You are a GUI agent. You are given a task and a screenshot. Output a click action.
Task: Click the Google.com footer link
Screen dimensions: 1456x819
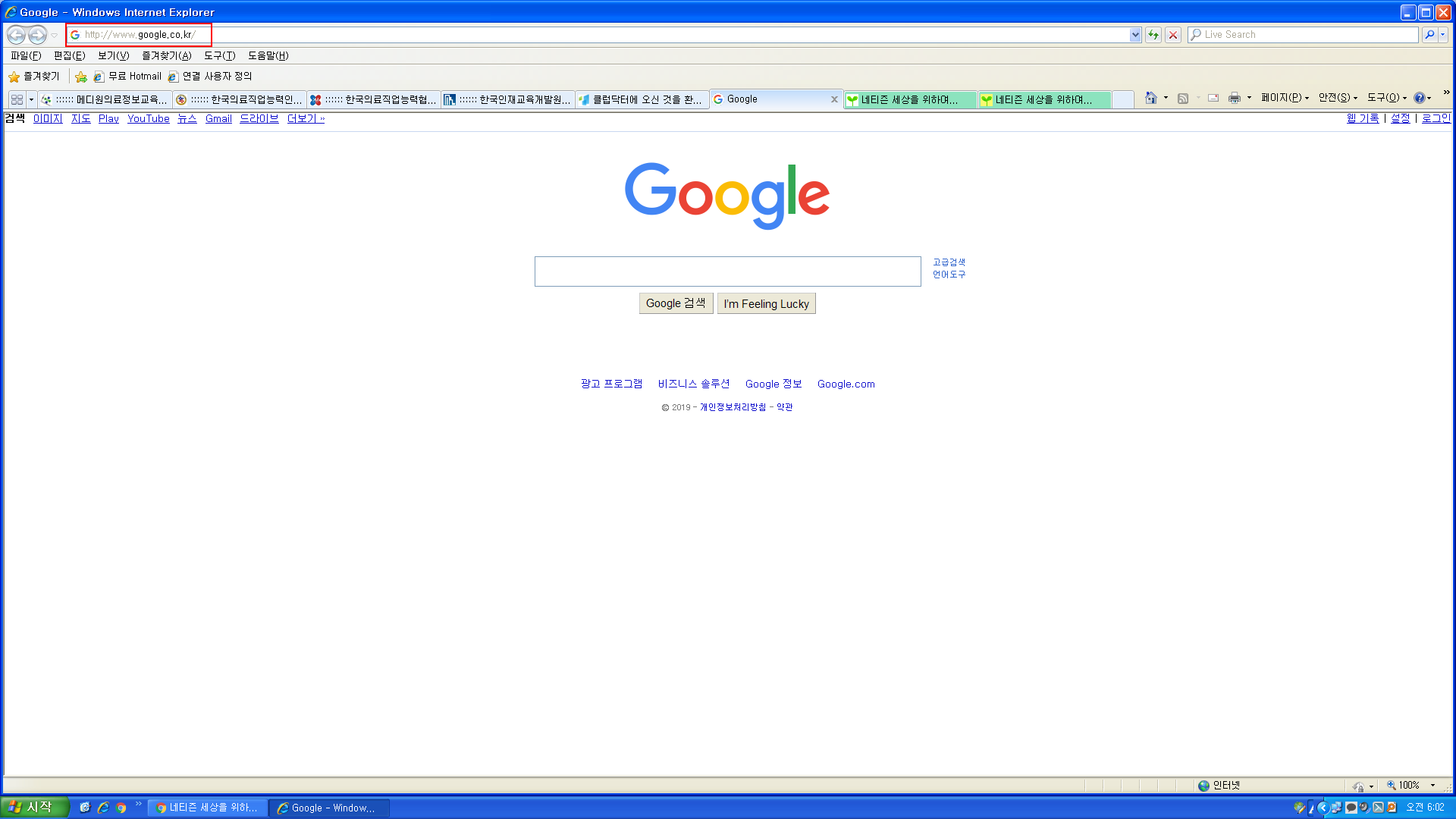846,384
